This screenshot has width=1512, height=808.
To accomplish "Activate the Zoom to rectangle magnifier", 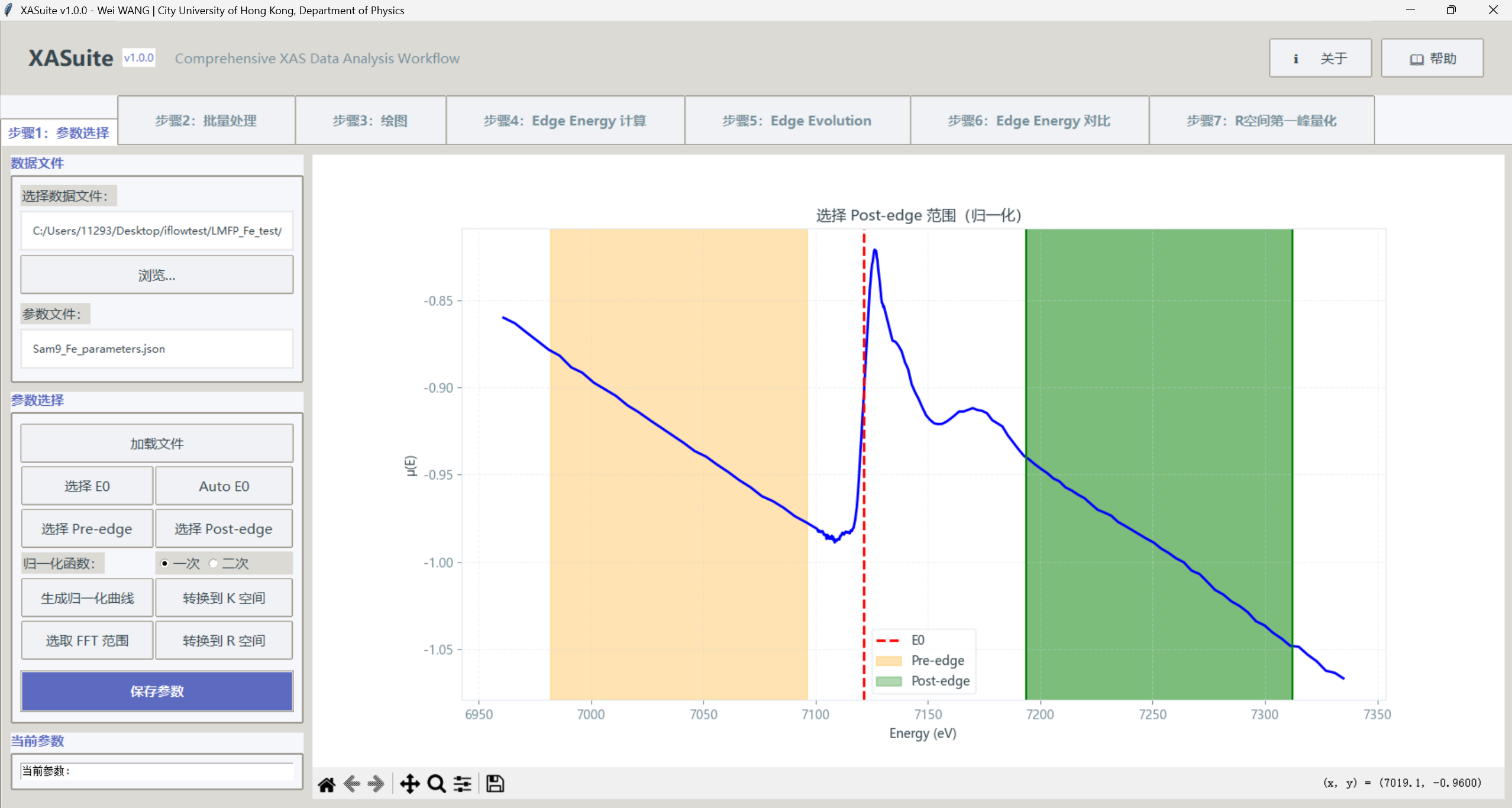I will 437,784.
